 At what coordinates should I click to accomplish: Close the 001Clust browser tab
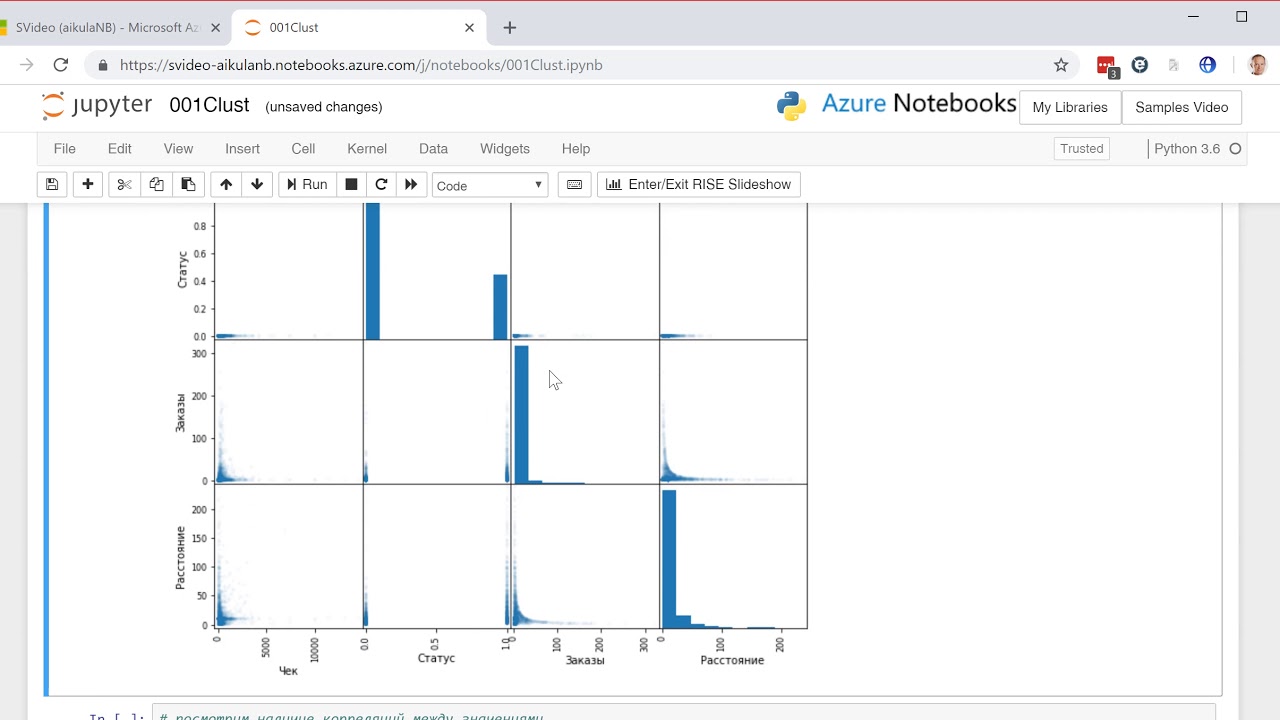(x=470, y=28)
